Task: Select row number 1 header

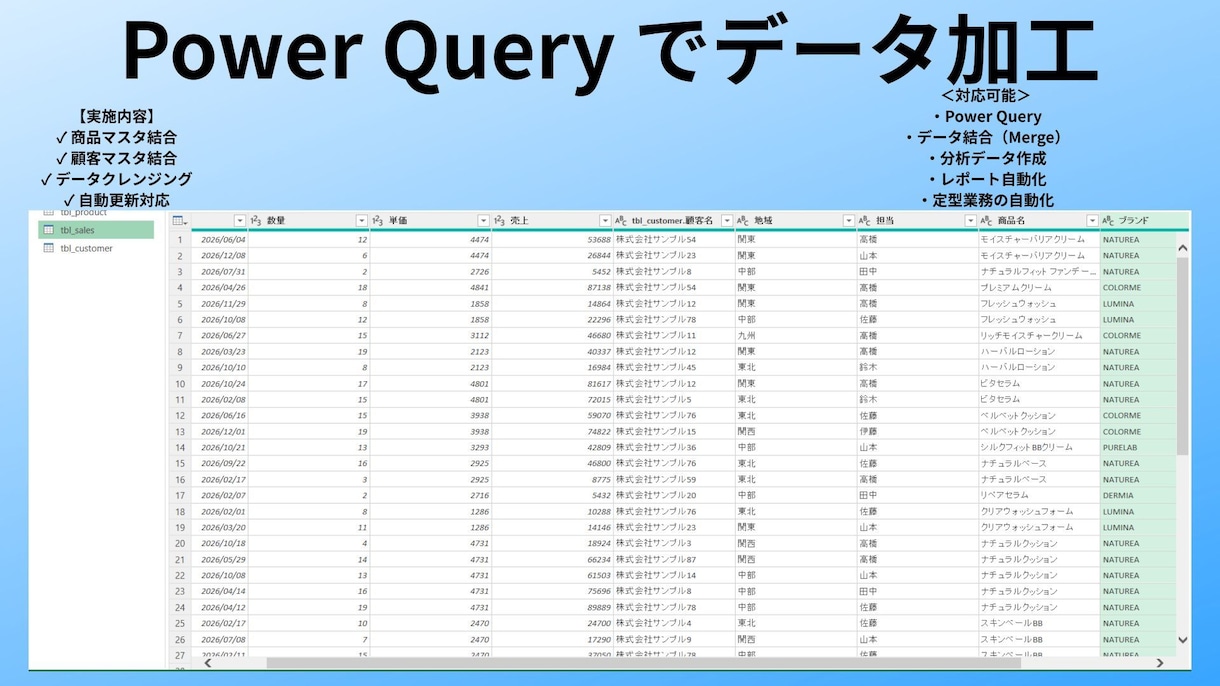Action: pos(180,240)
